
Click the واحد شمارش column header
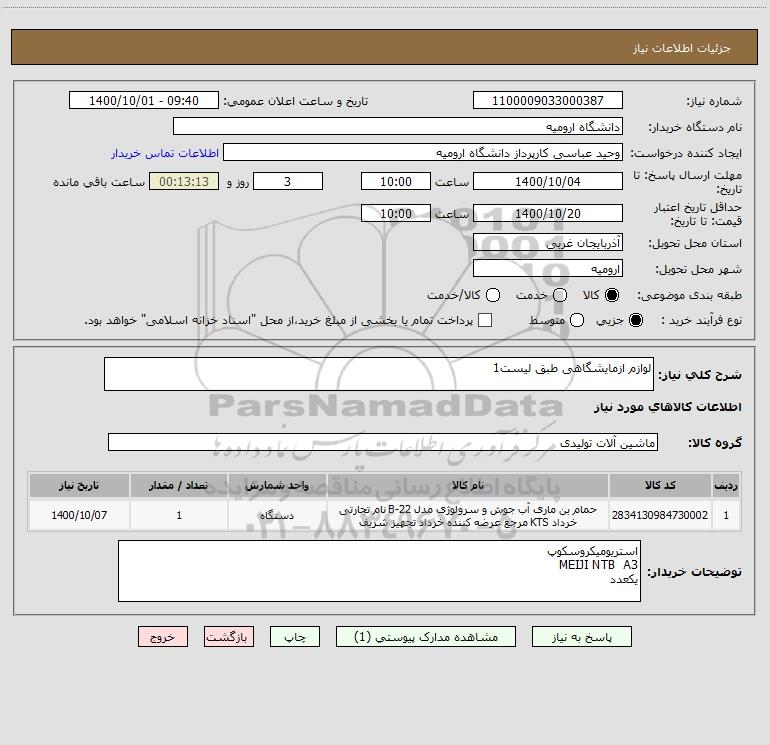click(x=277, y=485)
